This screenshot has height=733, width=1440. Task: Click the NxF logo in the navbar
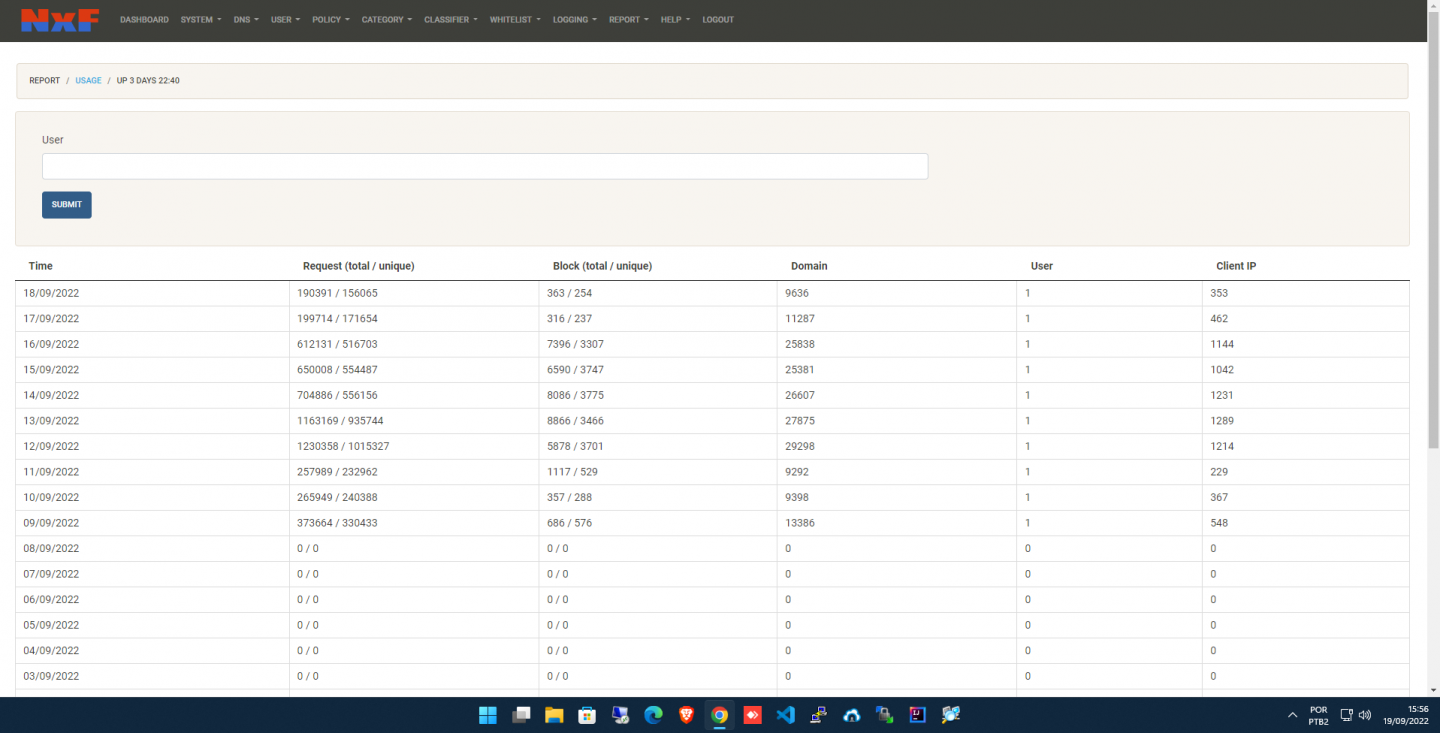click(60, 20)
